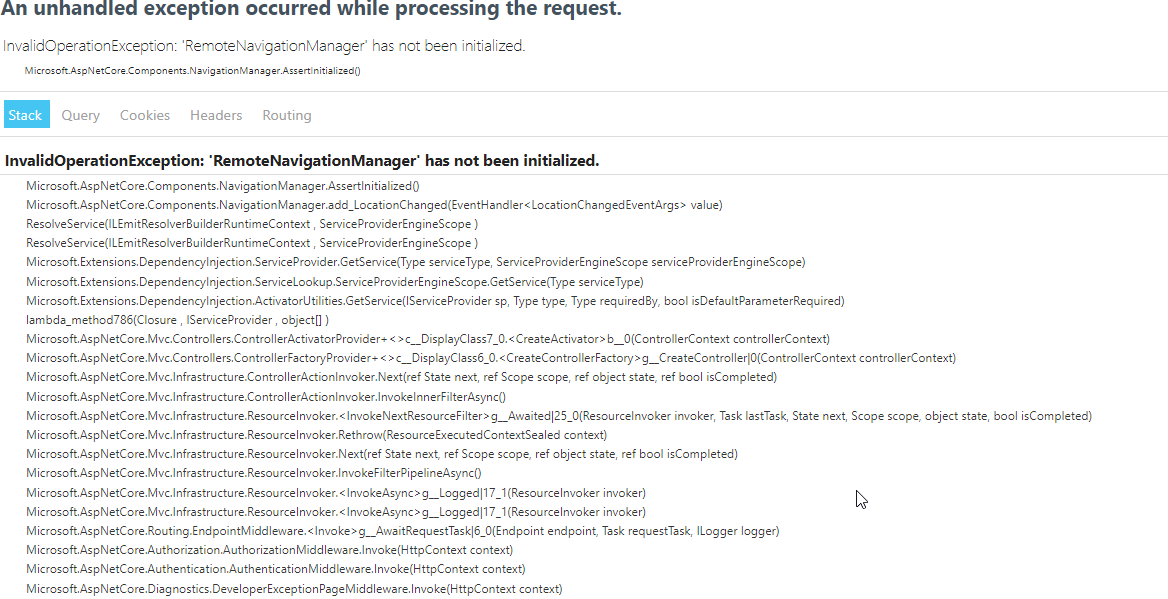Expand the ActivatorUtilities.GetService stack frame
Screen dimensions: 1168x599
435,301
